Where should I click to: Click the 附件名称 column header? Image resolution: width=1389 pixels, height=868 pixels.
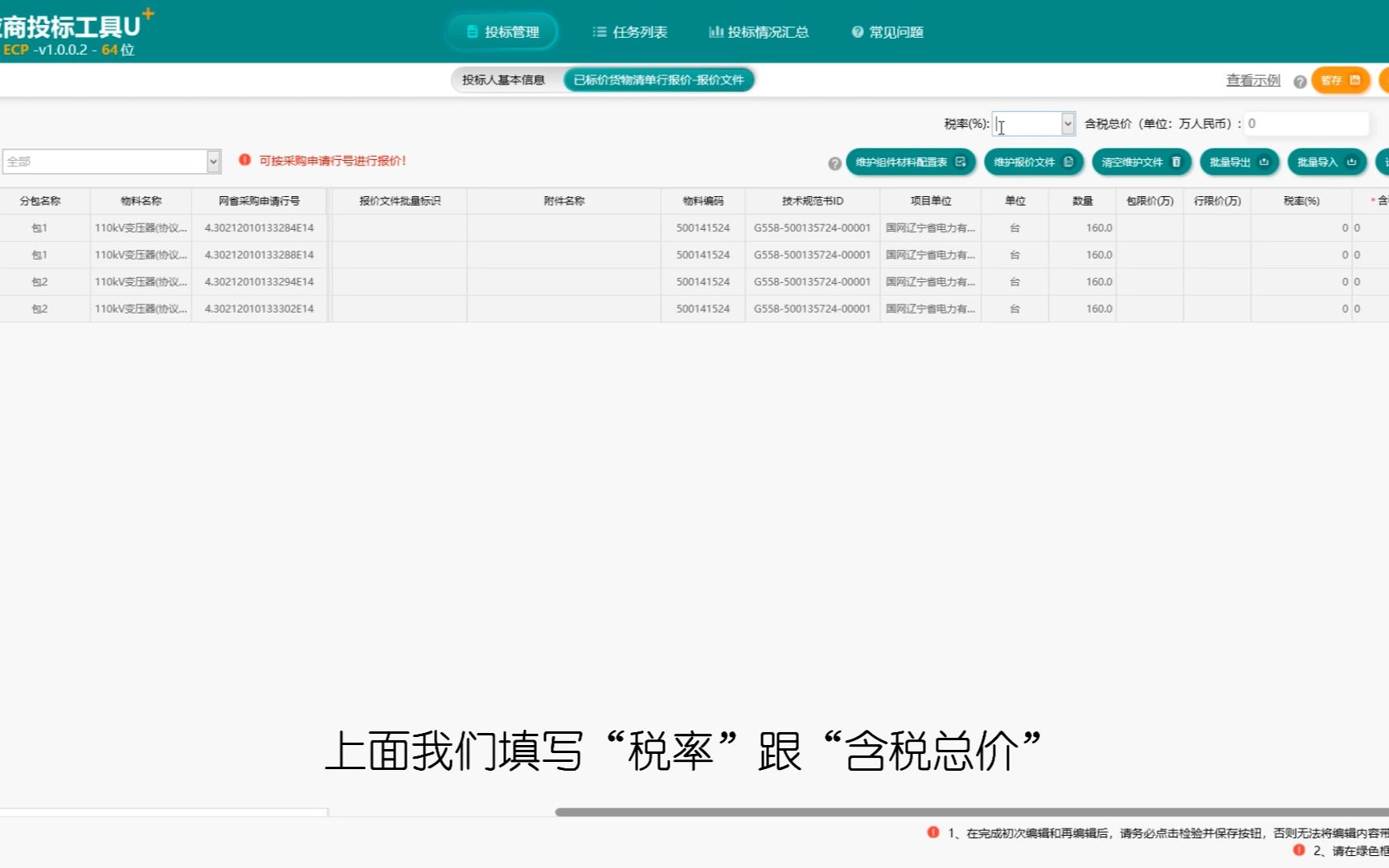pos(563,201)
